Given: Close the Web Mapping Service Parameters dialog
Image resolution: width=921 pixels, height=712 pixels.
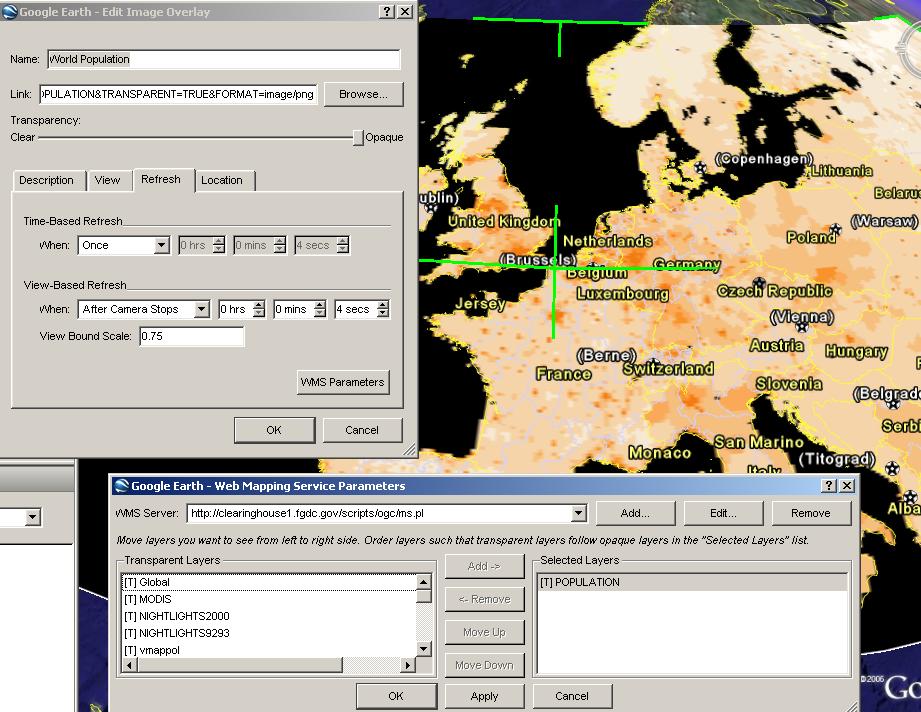Looking at the screenshot, I should tap(847, 486).
